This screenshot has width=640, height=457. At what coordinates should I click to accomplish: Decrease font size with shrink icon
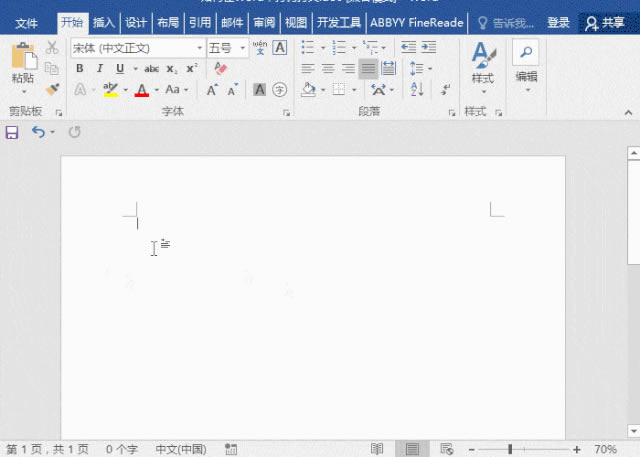(x=233, y=89)
